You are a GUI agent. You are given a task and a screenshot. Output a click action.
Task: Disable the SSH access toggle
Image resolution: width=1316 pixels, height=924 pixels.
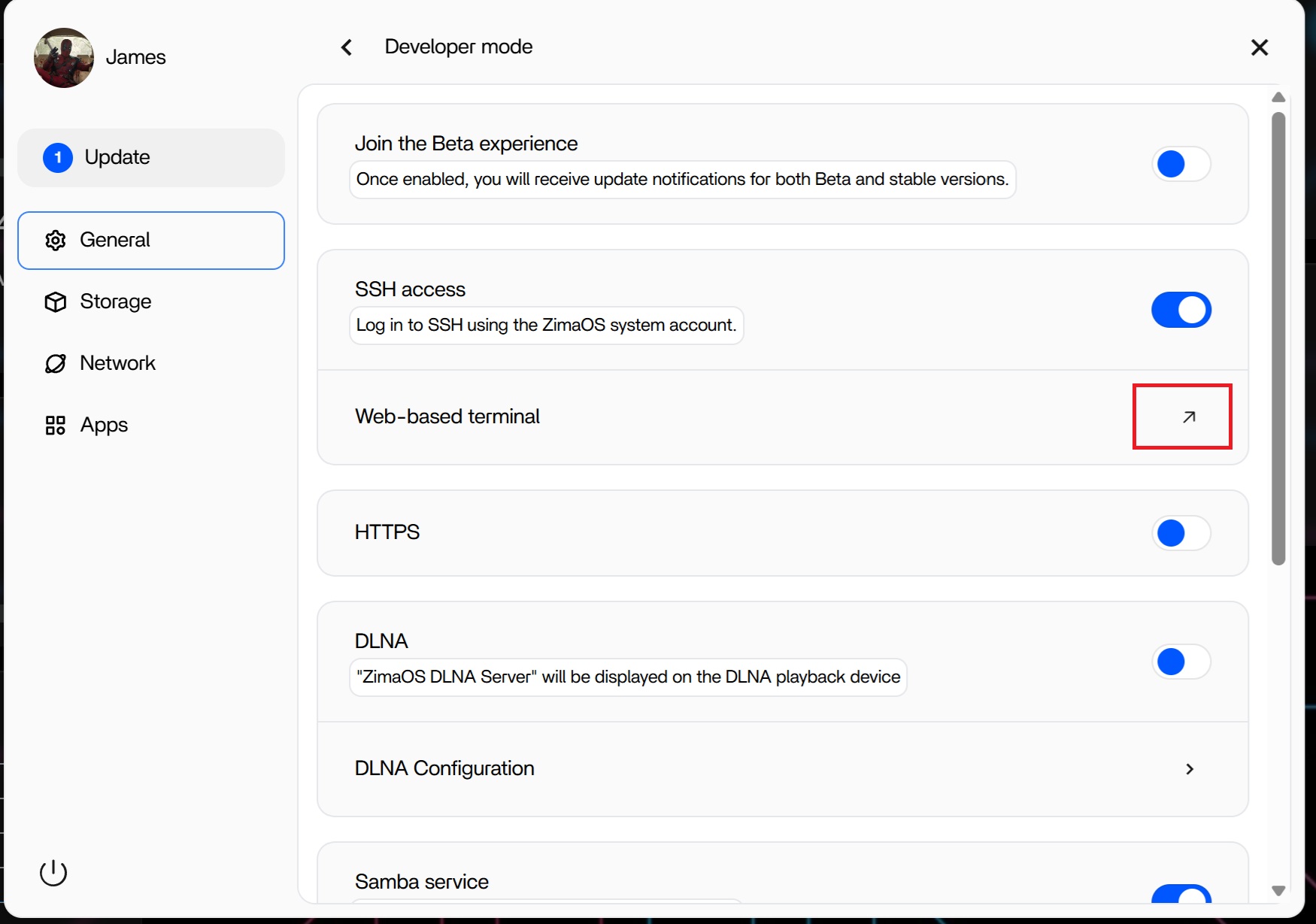(1181, 310)
